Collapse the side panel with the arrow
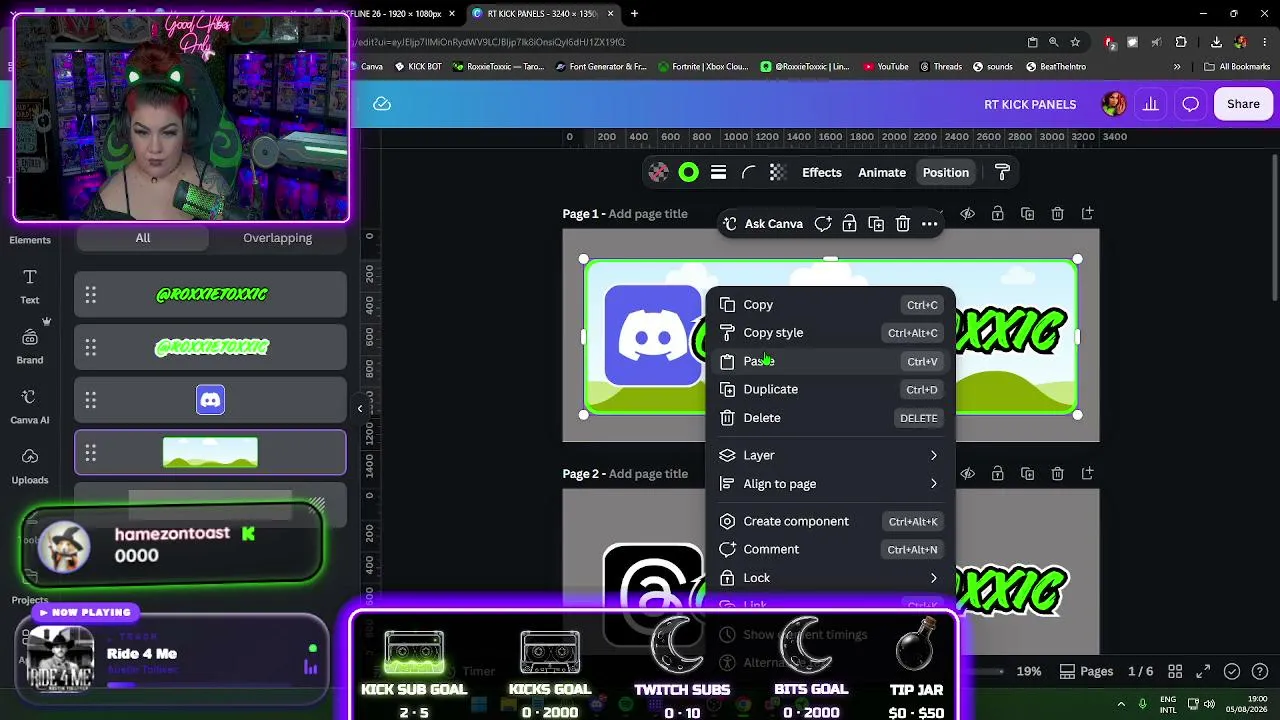Screen dimensions: 1280x720 [360, 408]
